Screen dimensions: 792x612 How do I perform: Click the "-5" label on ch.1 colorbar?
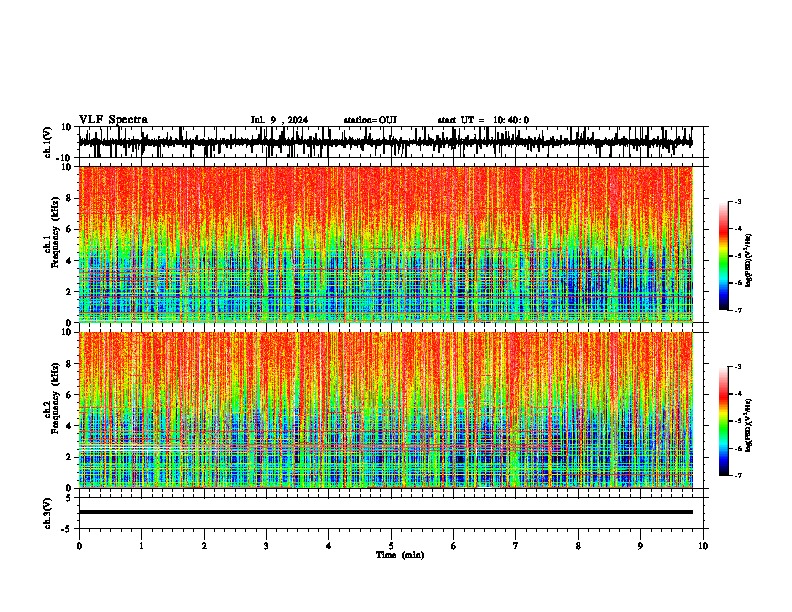click(x=737, y=256)
